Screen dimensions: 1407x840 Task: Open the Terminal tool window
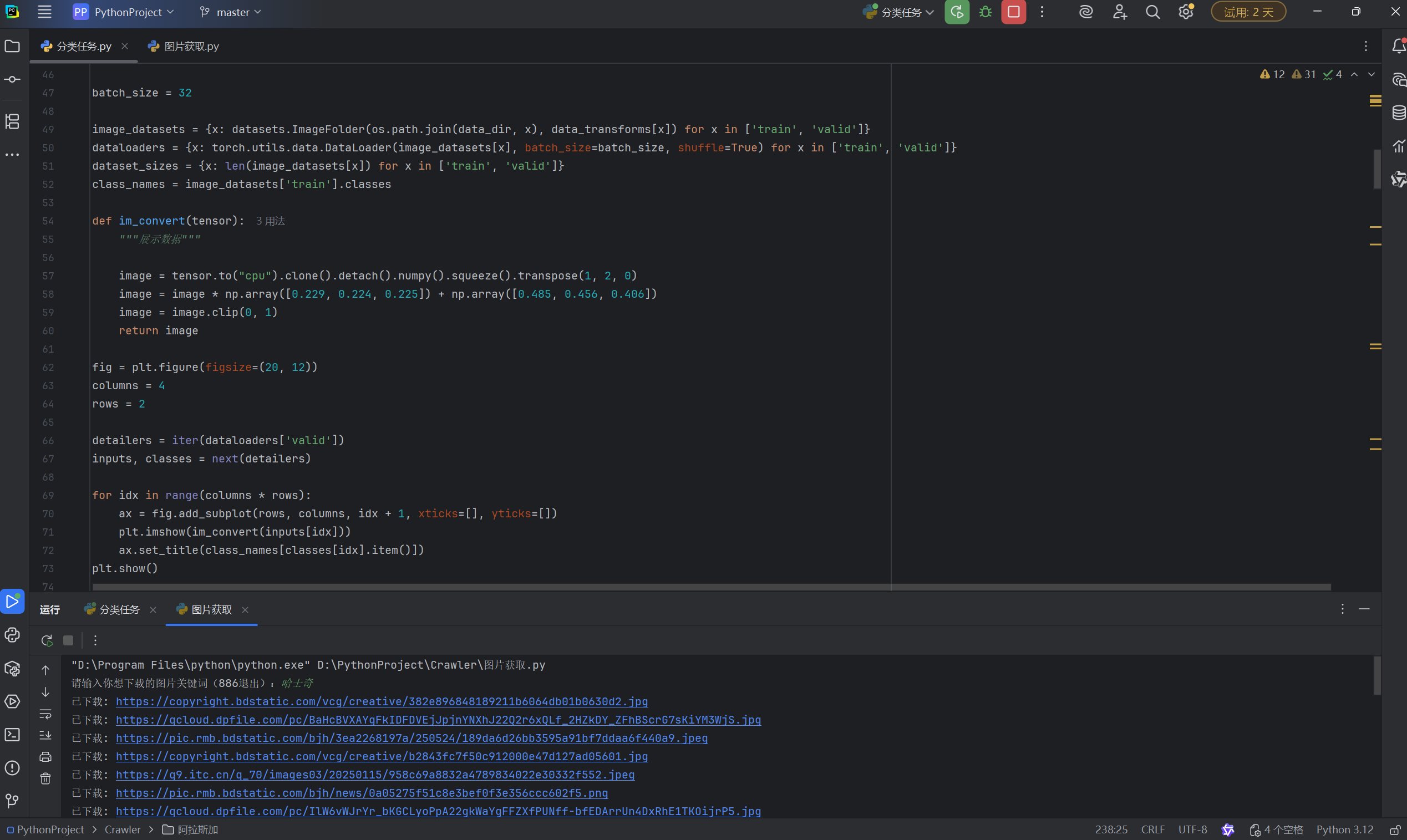point(12,735)
